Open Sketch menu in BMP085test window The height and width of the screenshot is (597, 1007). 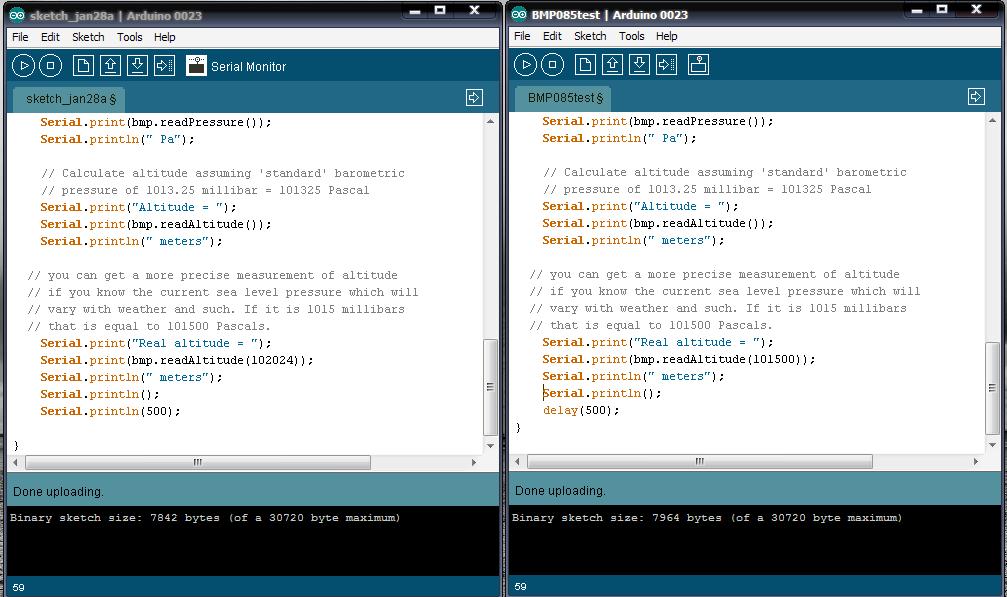[x=590, y=36]
